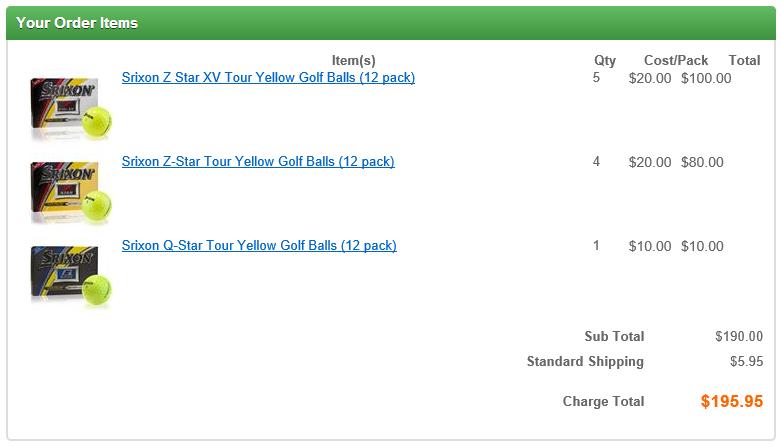
Task: Click quantity 1 for Q-Star Tour
Action: pyautogui.click(x=597, y=245)
